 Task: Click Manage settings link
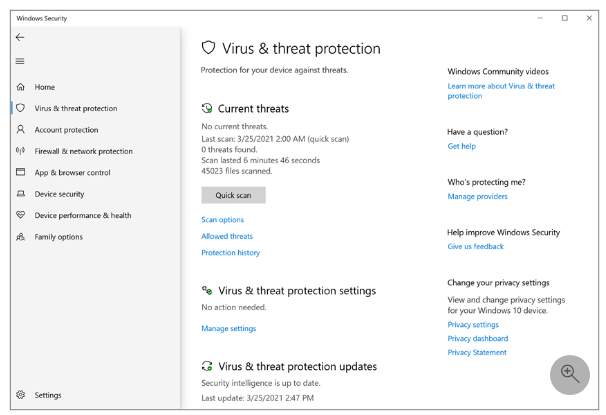pos(228,328)
